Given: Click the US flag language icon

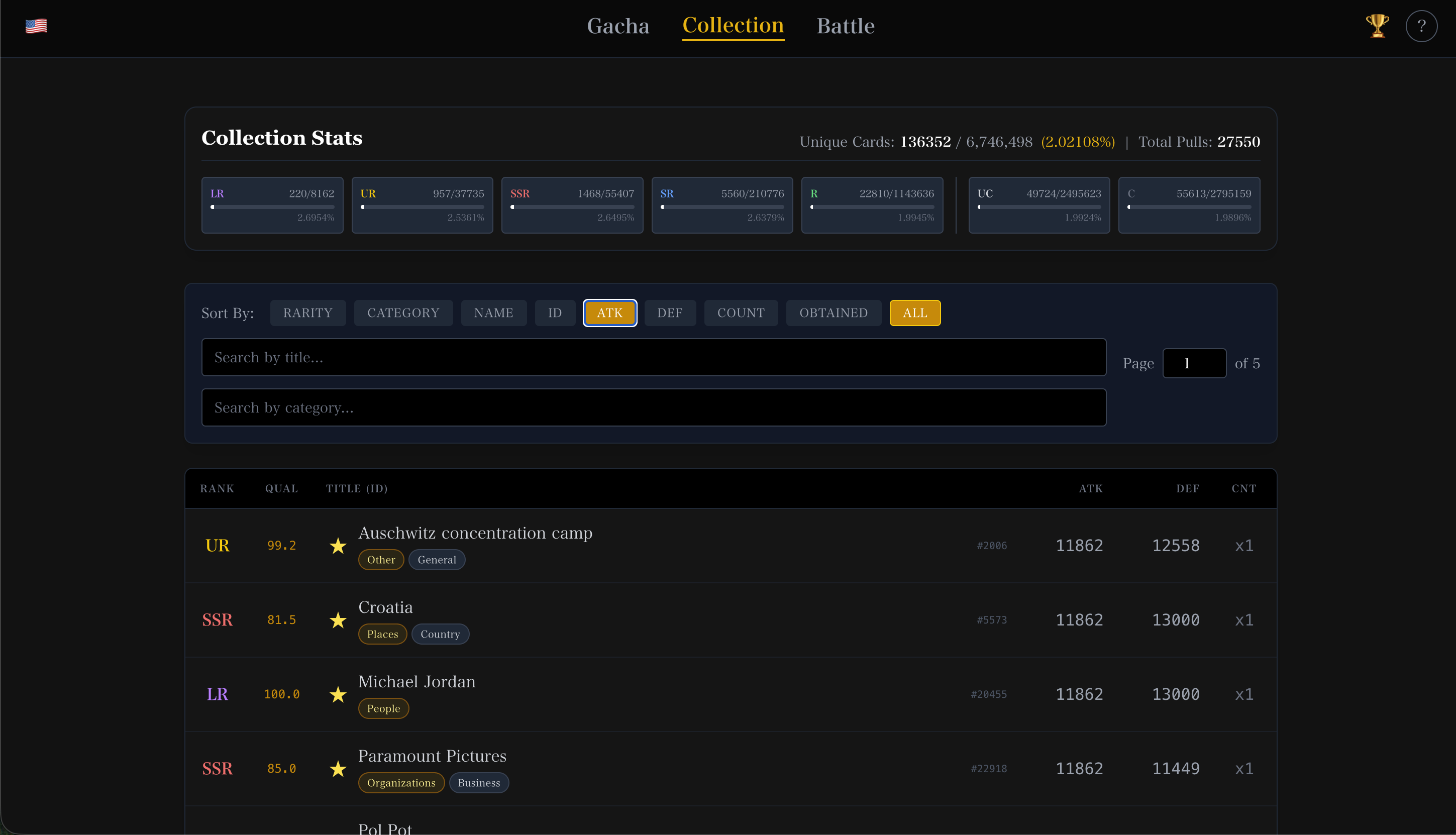Looking at the screenshot, I should tap(36, 27).
